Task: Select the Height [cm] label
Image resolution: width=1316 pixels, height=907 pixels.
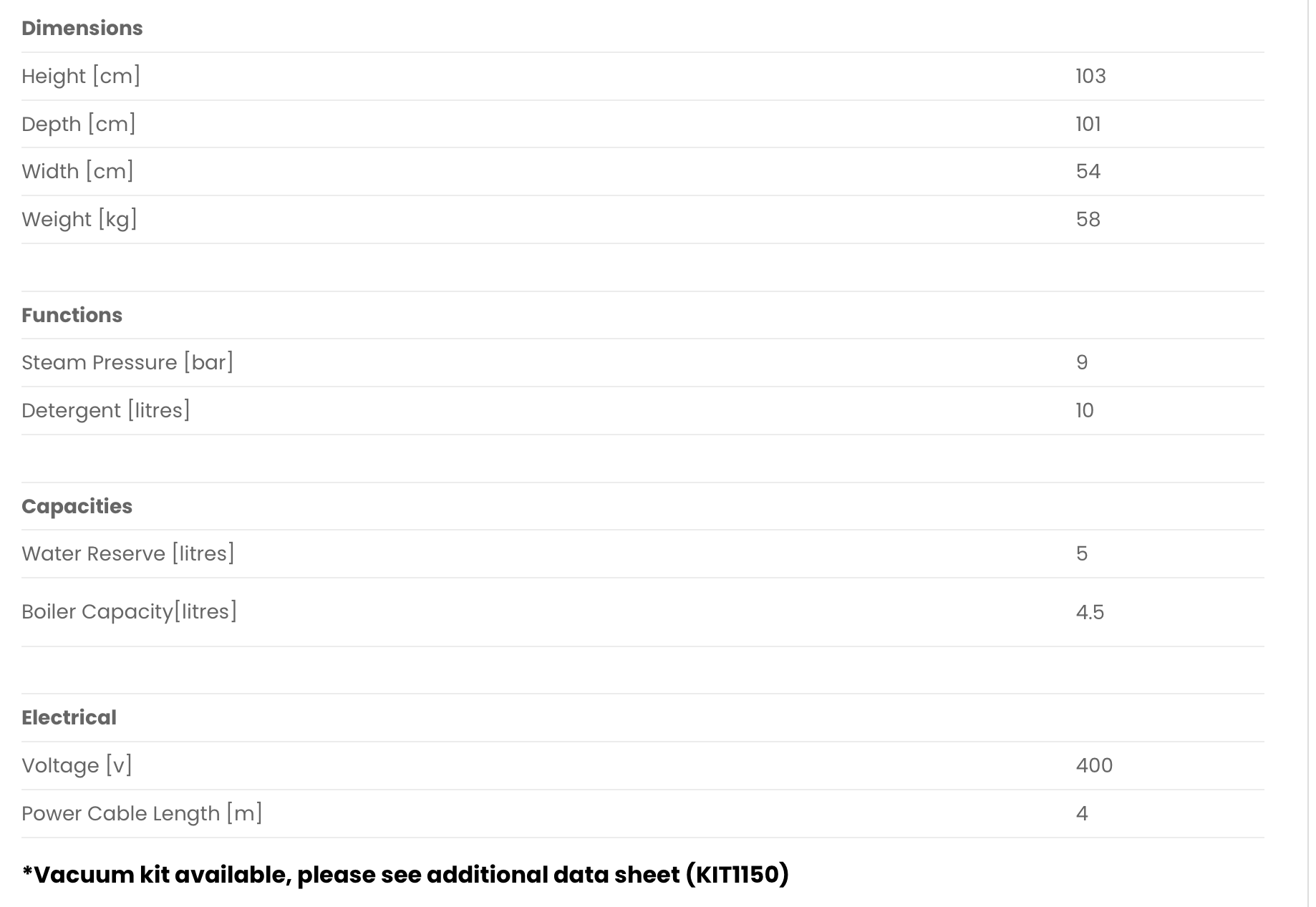Action: pyautogui.click(x=81, y=76)
